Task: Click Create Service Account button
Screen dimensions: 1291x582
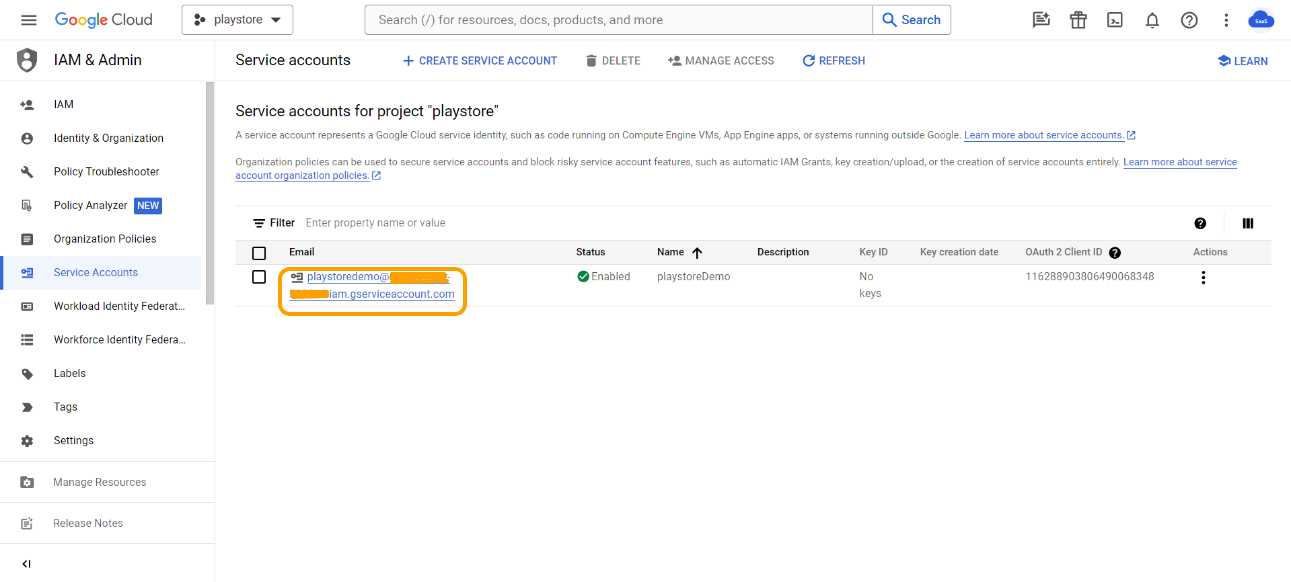Action: [479, 61]
